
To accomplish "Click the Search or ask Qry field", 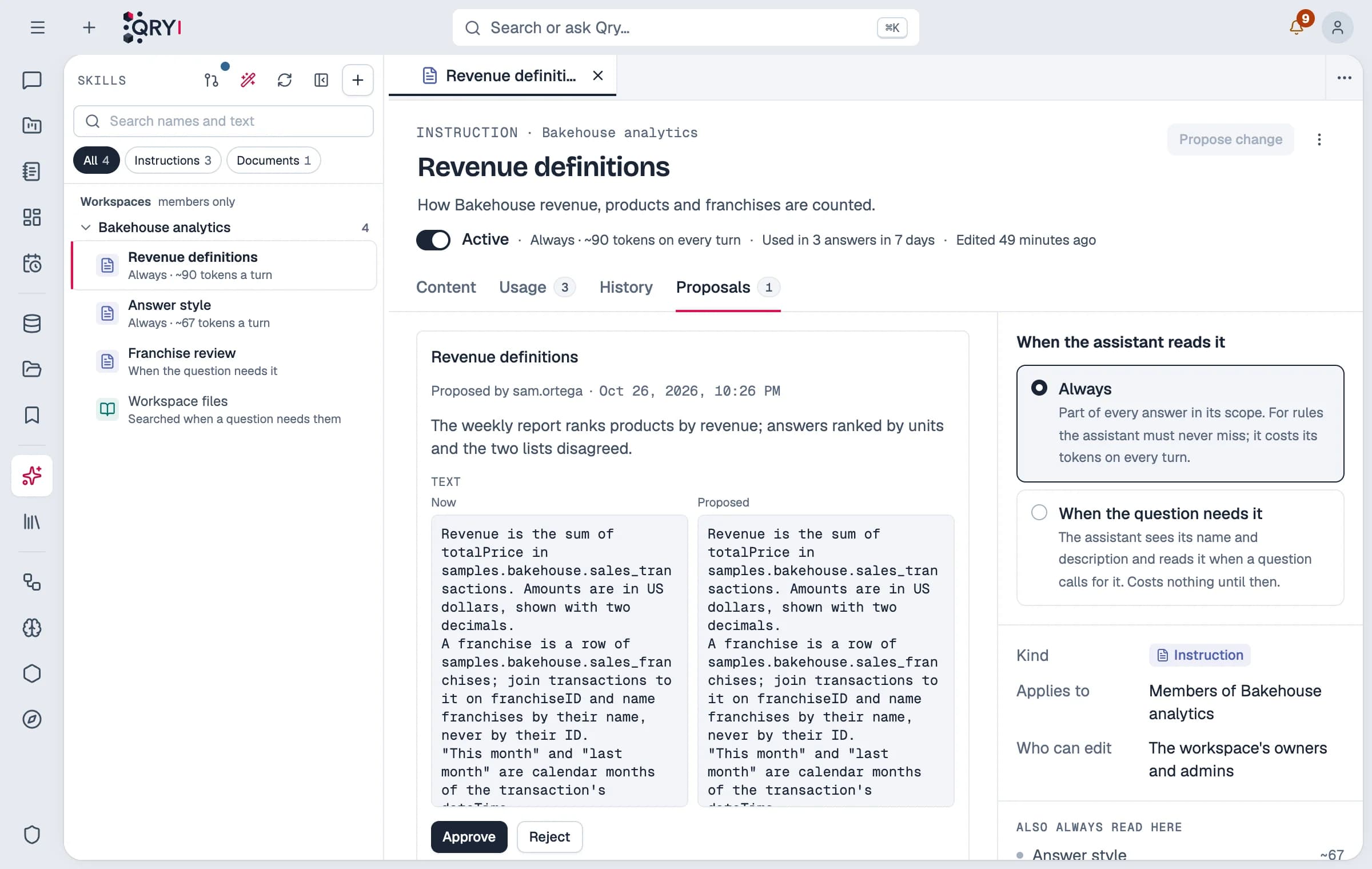I will click(686, 27).
